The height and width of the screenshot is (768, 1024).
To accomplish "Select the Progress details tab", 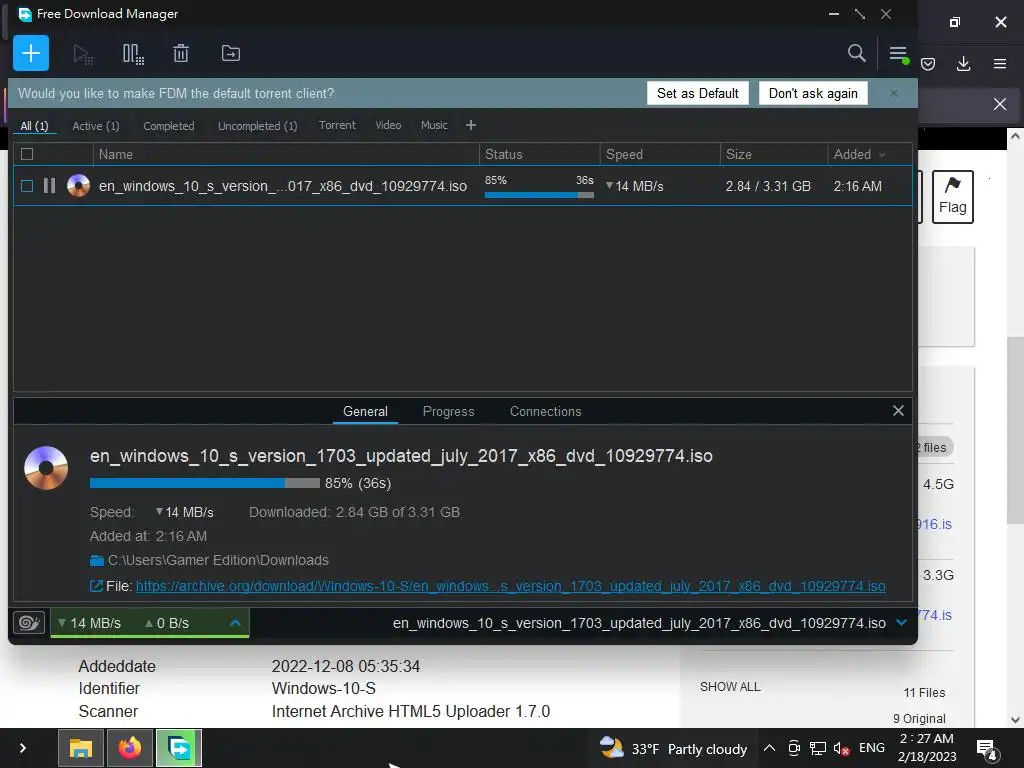I will [448, 411].
